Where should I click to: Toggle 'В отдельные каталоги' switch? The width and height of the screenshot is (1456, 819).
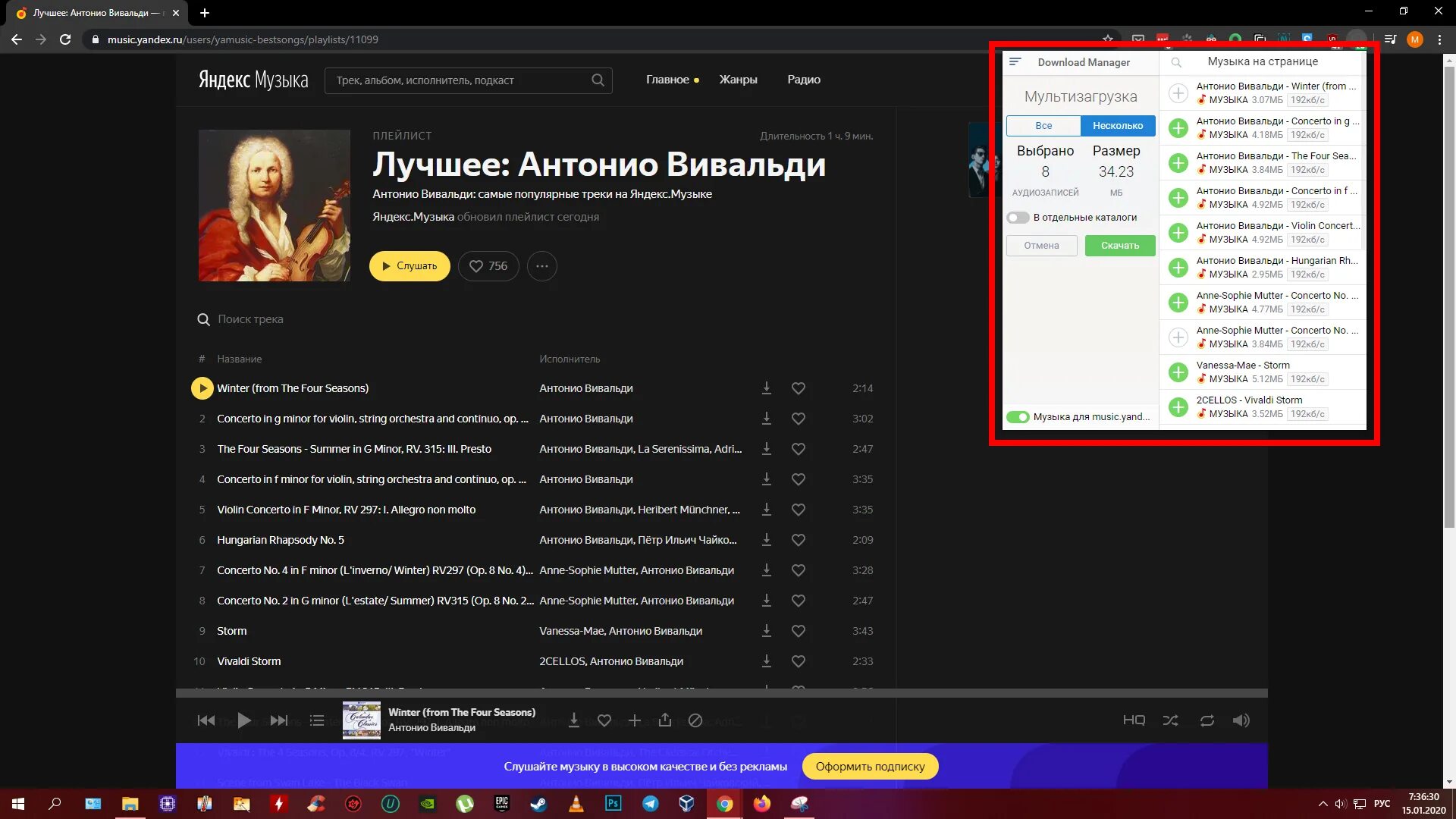(1018, 218)
